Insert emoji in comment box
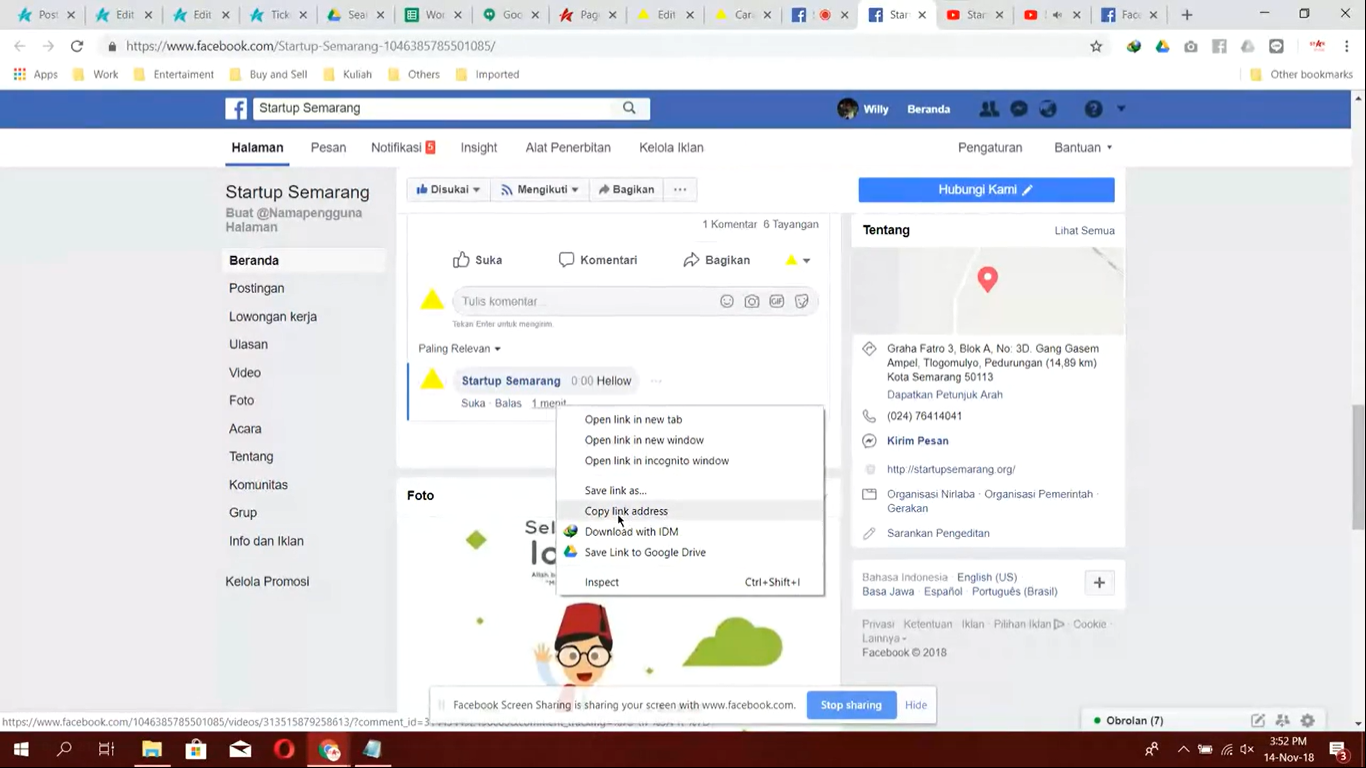The image size is (1366, 768). coord(727,301)
